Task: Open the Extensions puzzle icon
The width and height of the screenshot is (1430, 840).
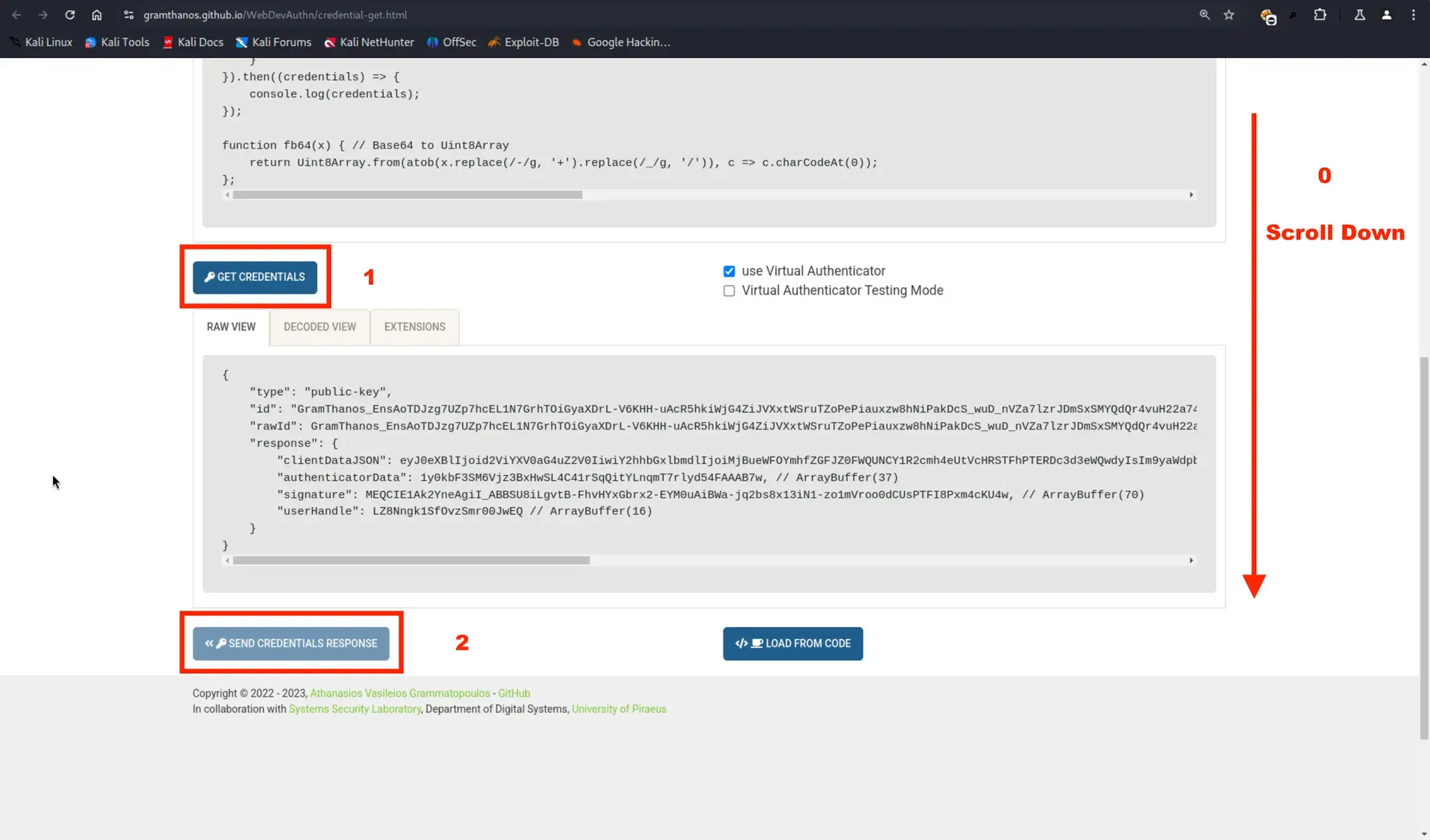Action: [x=1320, y=15]
